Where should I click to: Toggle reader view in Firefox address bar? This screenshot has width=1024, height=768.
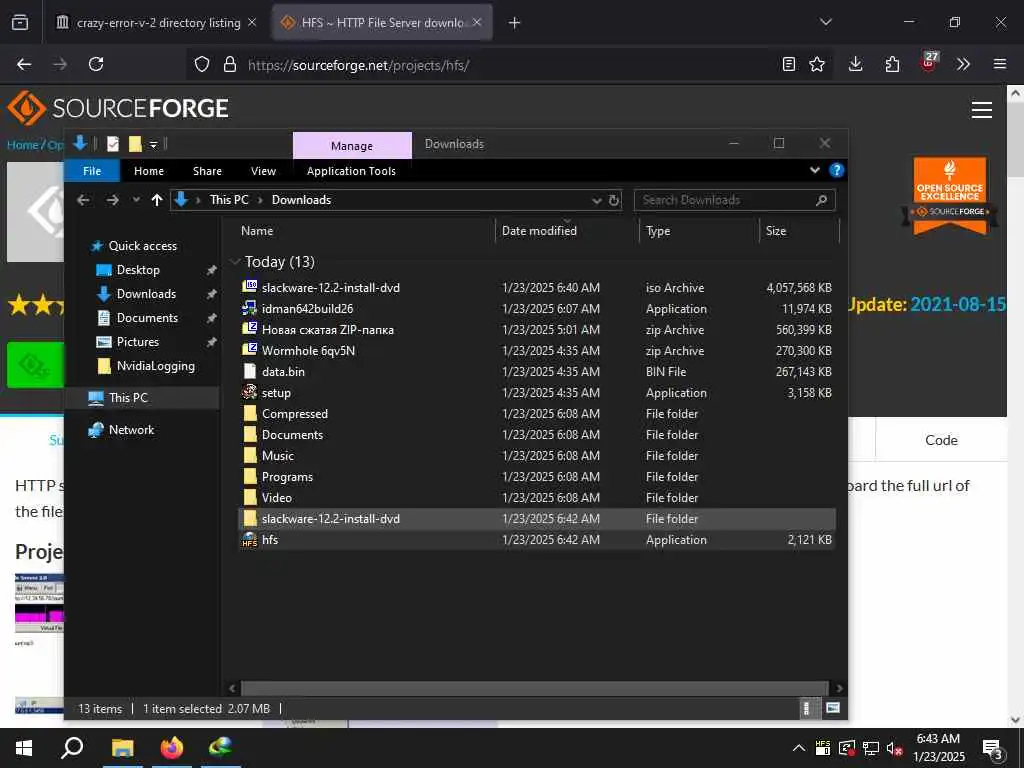click(789, 64)
